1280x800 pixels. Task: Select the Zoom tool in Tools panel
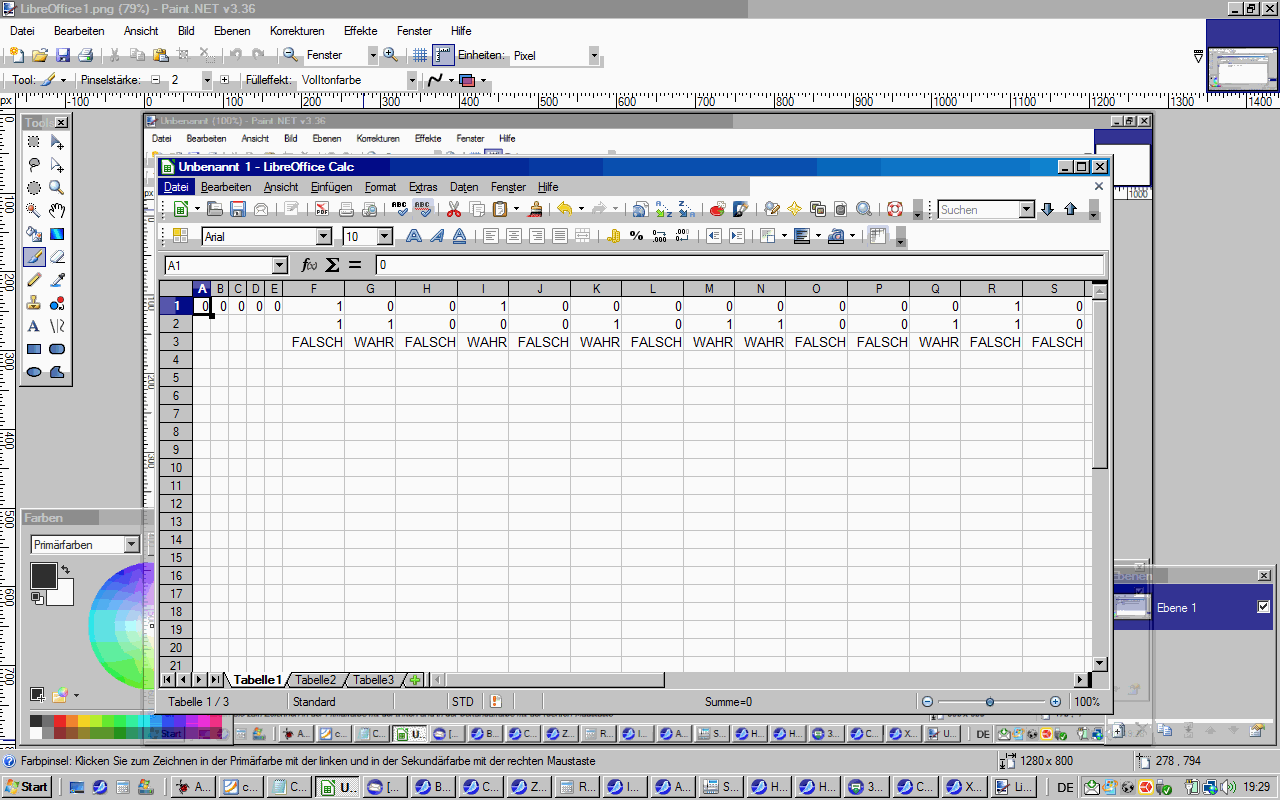(57, 188)
